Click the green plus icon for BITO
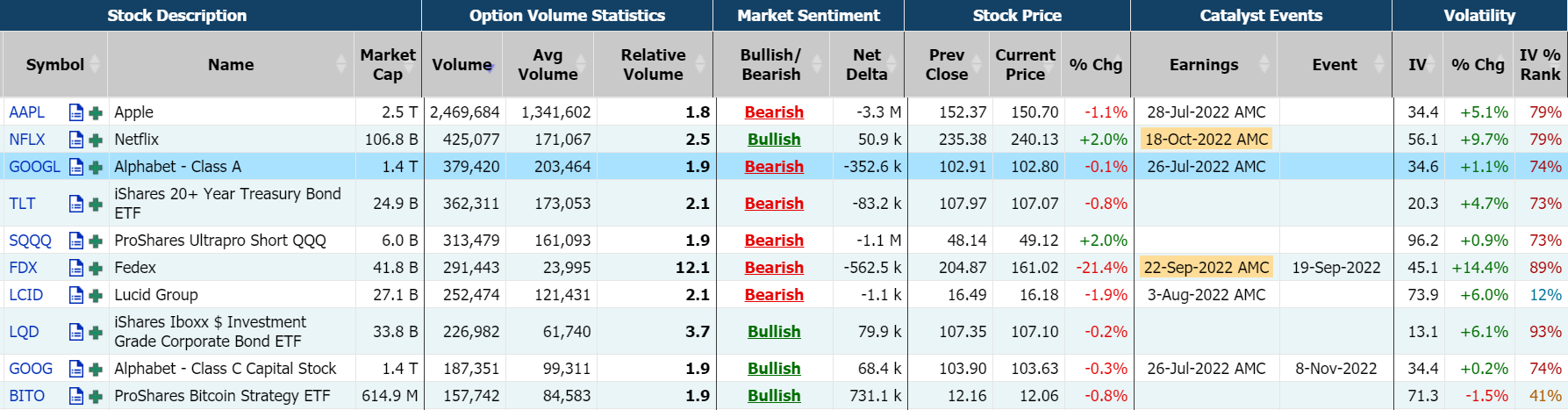The width and height of the screenshot is (1568, 410). click(x=96, y=396)
